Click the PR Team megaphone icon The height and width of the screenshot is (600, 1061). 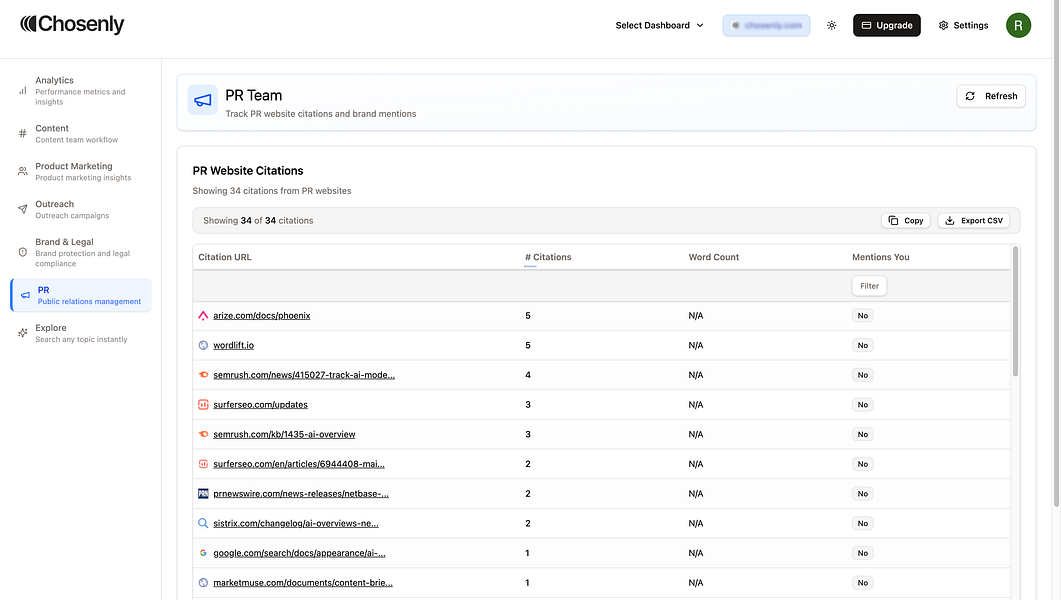[203, 100]
